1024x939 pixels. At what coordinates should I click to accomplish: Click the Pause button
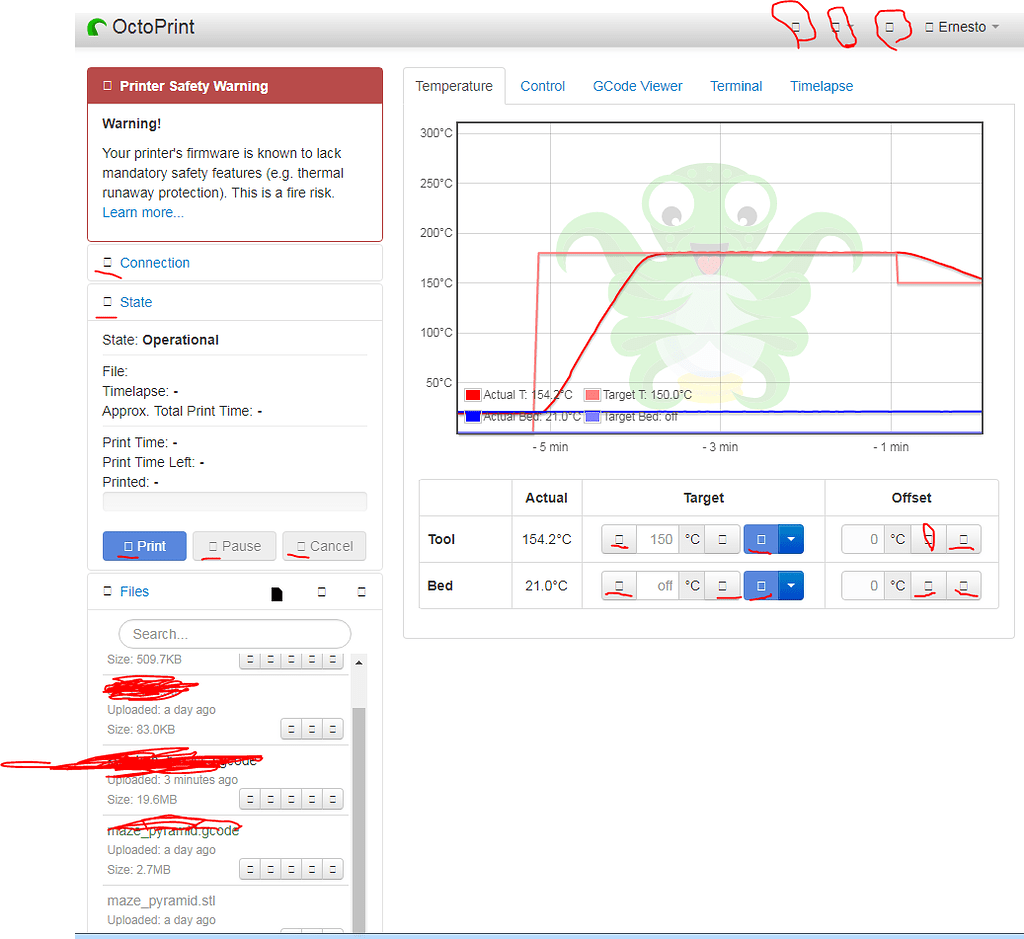tap(234, 546)
